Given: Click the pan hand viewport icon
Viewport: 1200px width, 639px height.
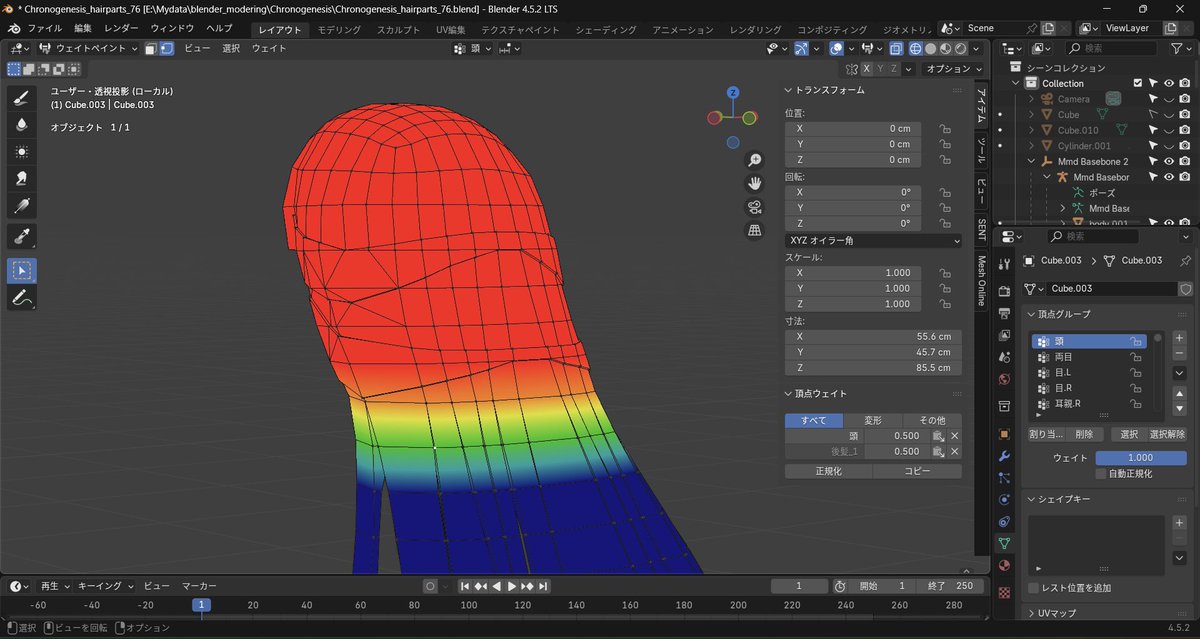Looking at the screenshot, I should pyautogui.click(x=755, y=183).
